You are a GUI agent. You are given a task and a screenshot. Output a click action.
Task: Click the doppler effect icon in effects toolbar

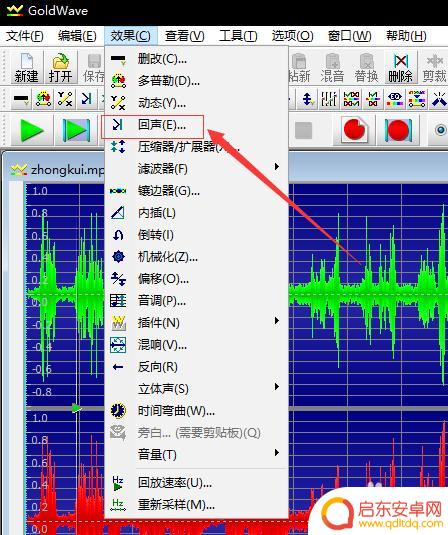pos(43,99)
